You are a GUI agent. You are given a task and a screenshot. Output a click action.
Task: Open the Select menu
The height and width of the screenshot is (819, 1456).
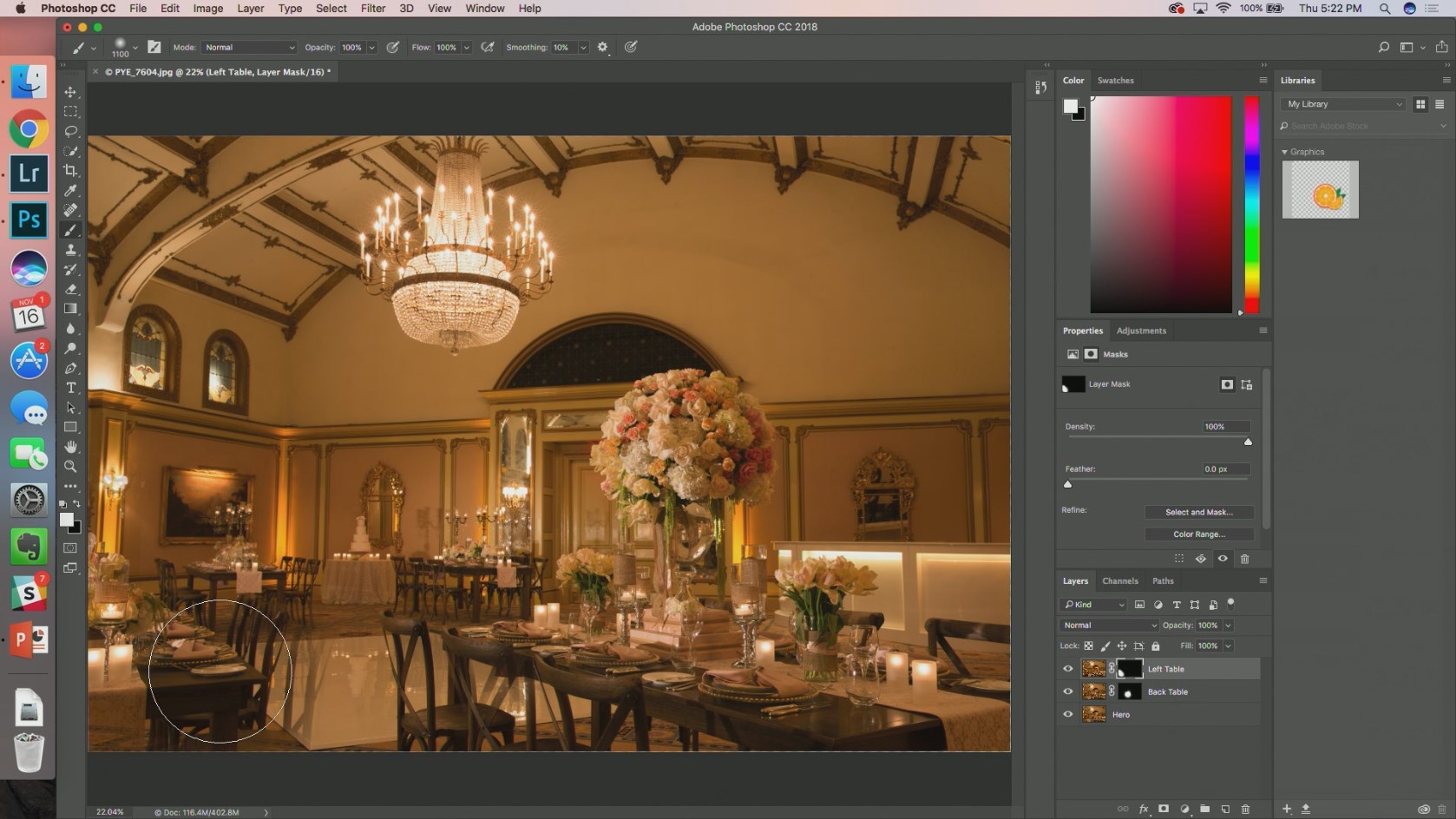pos(331,8)
